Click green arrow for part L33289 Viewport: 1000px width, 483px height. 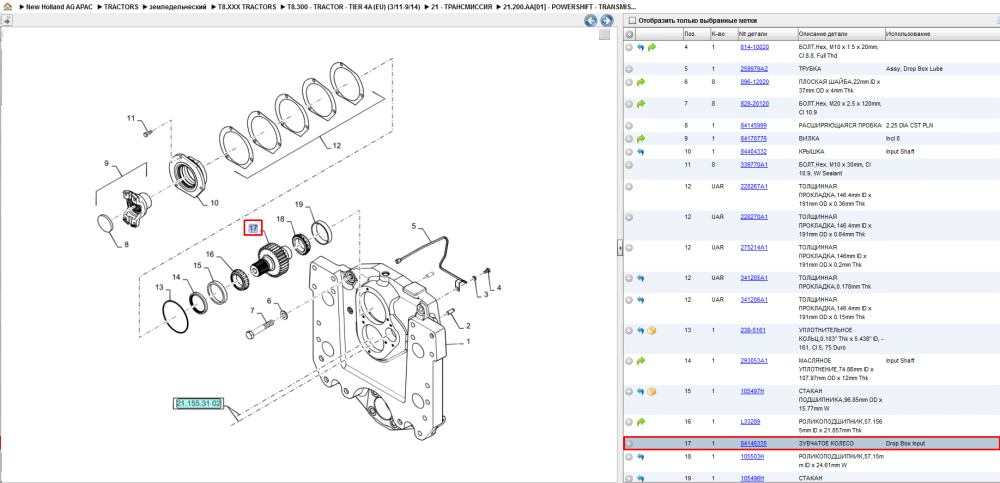point(641,422)
